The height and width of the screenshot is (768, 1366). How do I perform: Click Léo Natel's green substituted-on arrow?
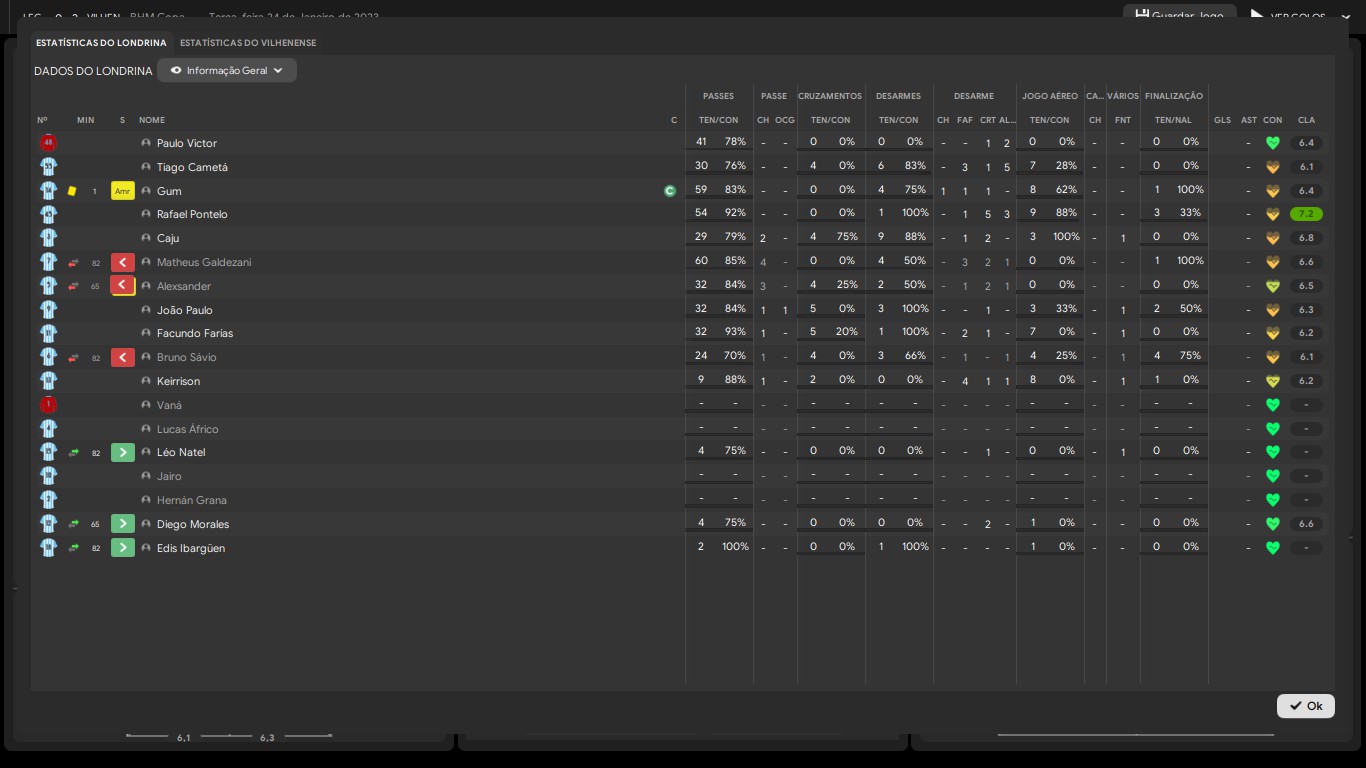pyautogui.click(x=123, y=452)
